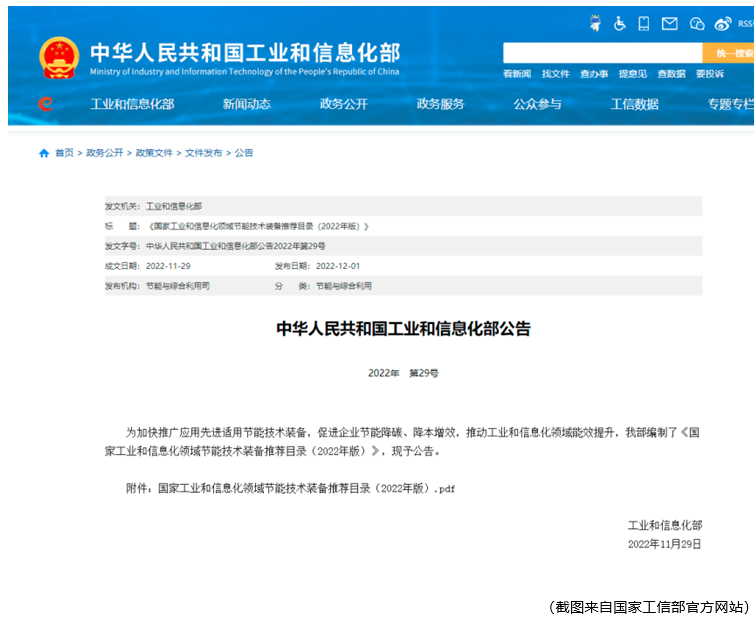Open the Weibo icon in header
754x620 pixels.
(722, 23)
